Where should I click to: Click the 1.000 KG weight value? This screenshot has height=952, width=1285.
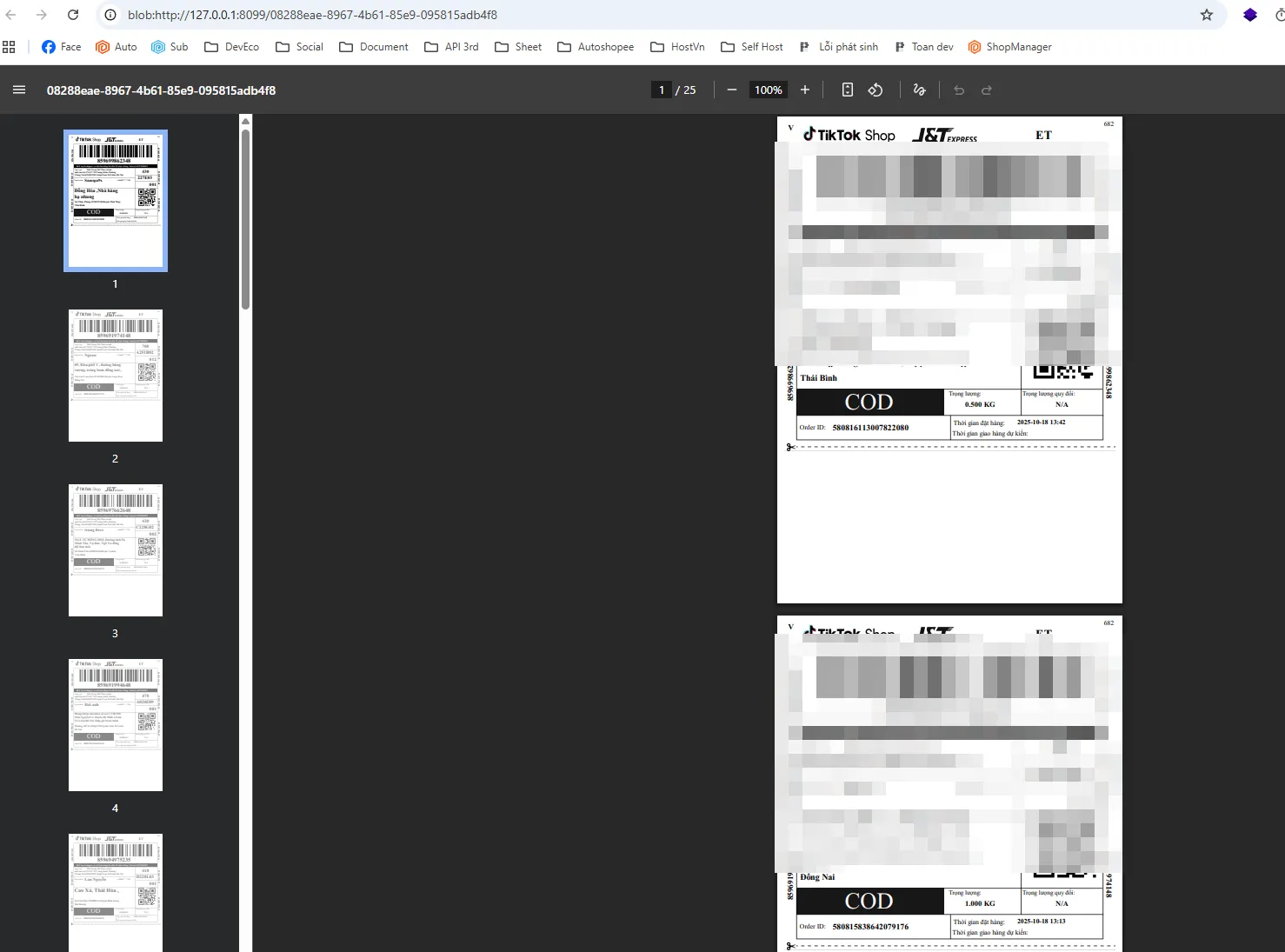[980, 903]
